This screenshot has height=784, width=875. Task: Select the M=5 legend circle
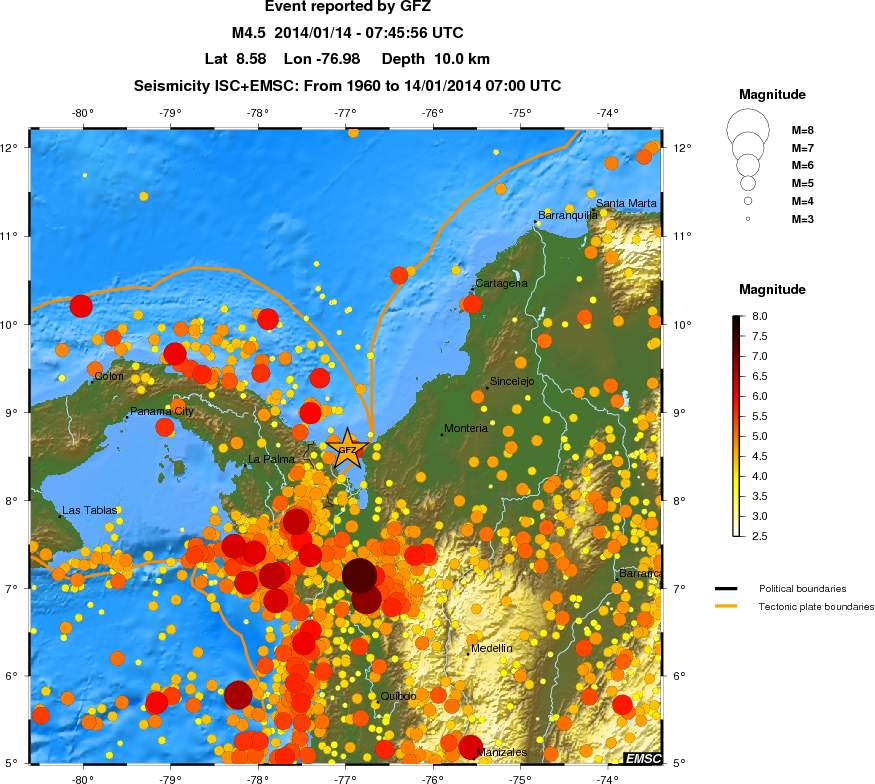click(x=748, y=182)
